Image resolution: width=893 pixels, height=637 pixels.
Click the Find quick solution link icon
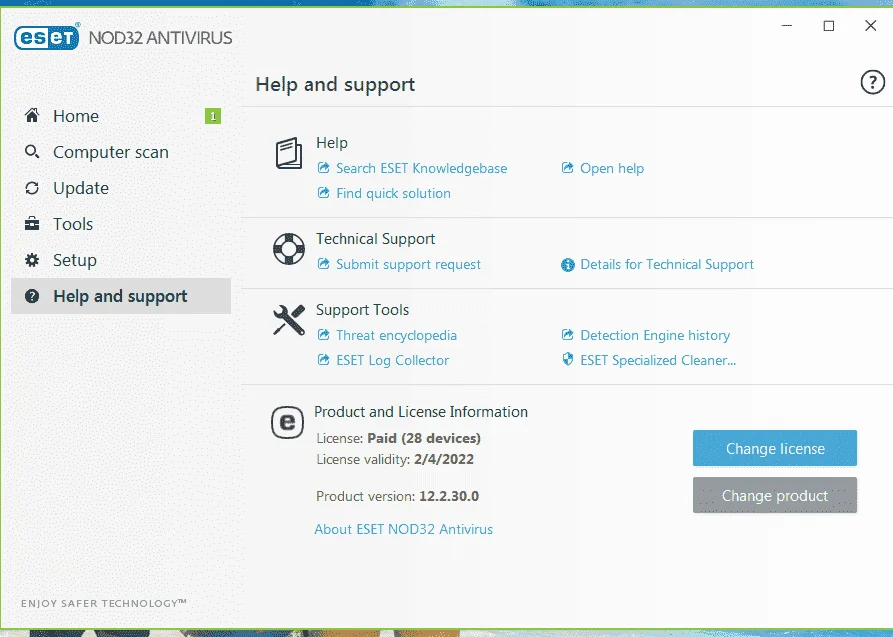point(323,193)
